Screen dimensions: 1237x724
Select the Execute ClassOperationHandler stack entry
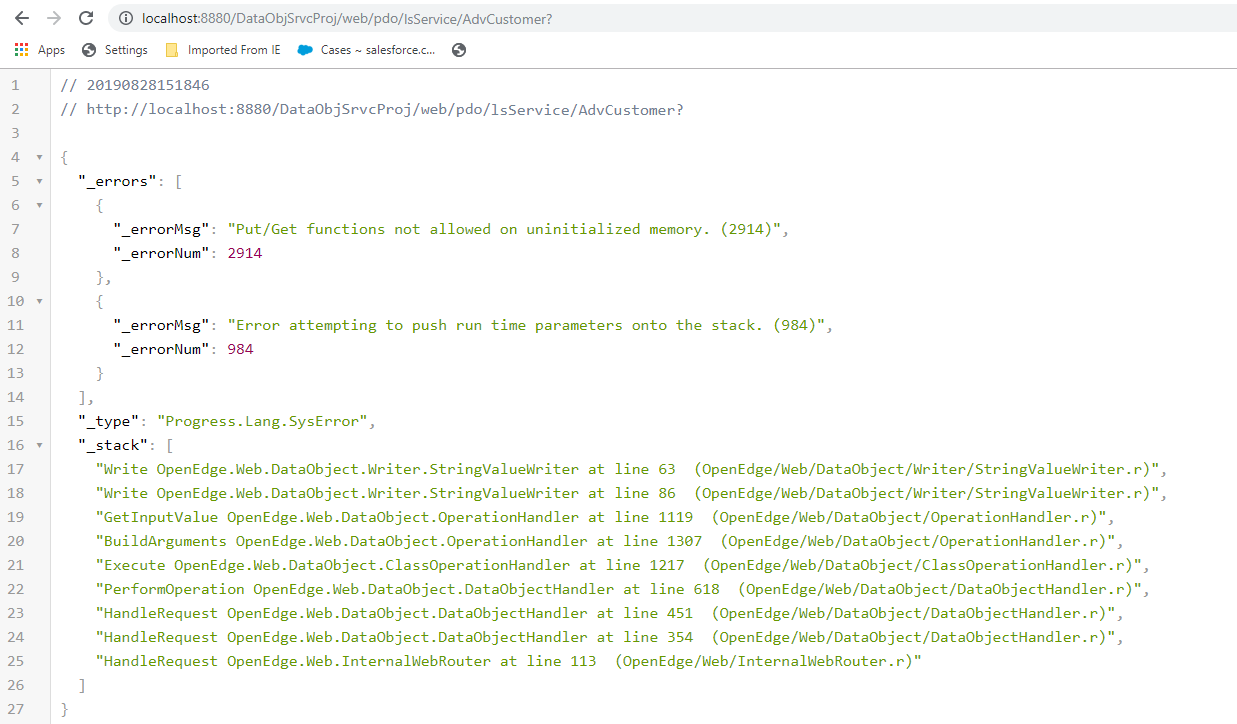point(619,565)
